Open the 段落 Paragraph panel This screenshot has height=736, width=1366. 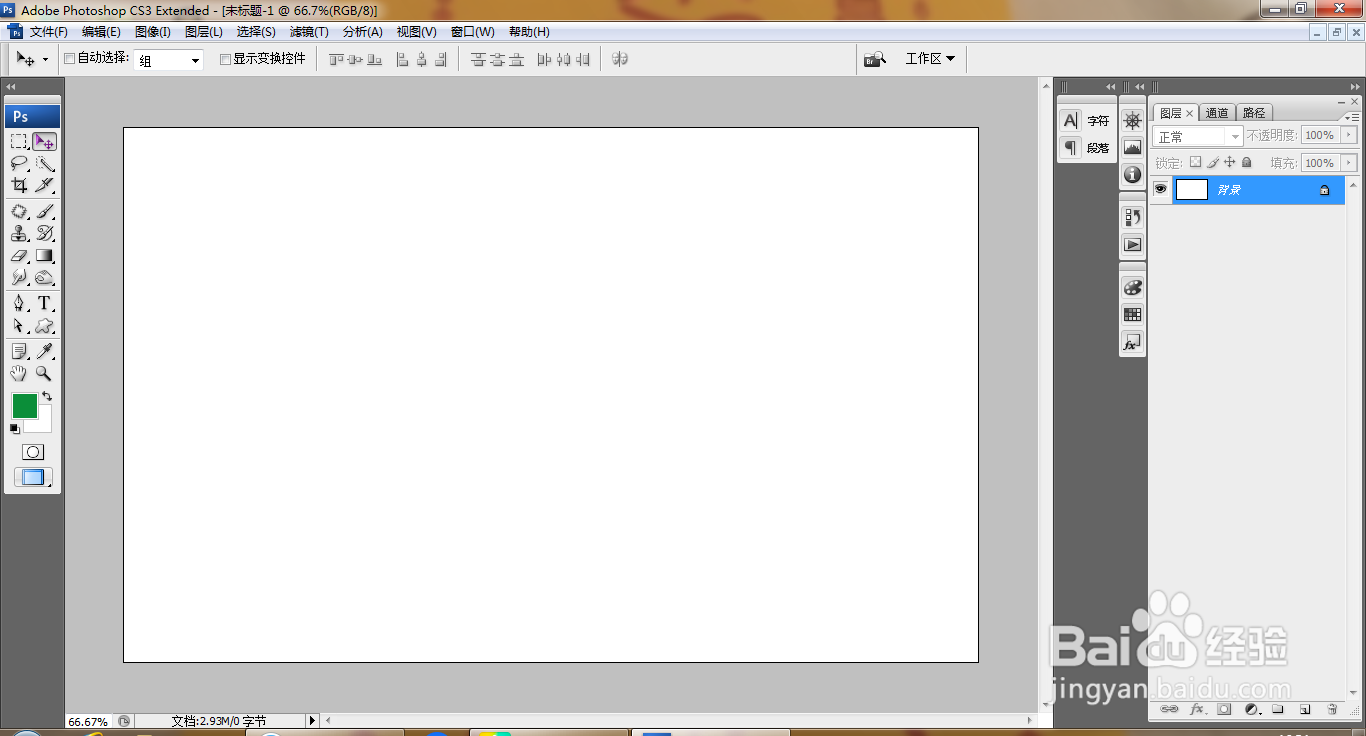1086,147
